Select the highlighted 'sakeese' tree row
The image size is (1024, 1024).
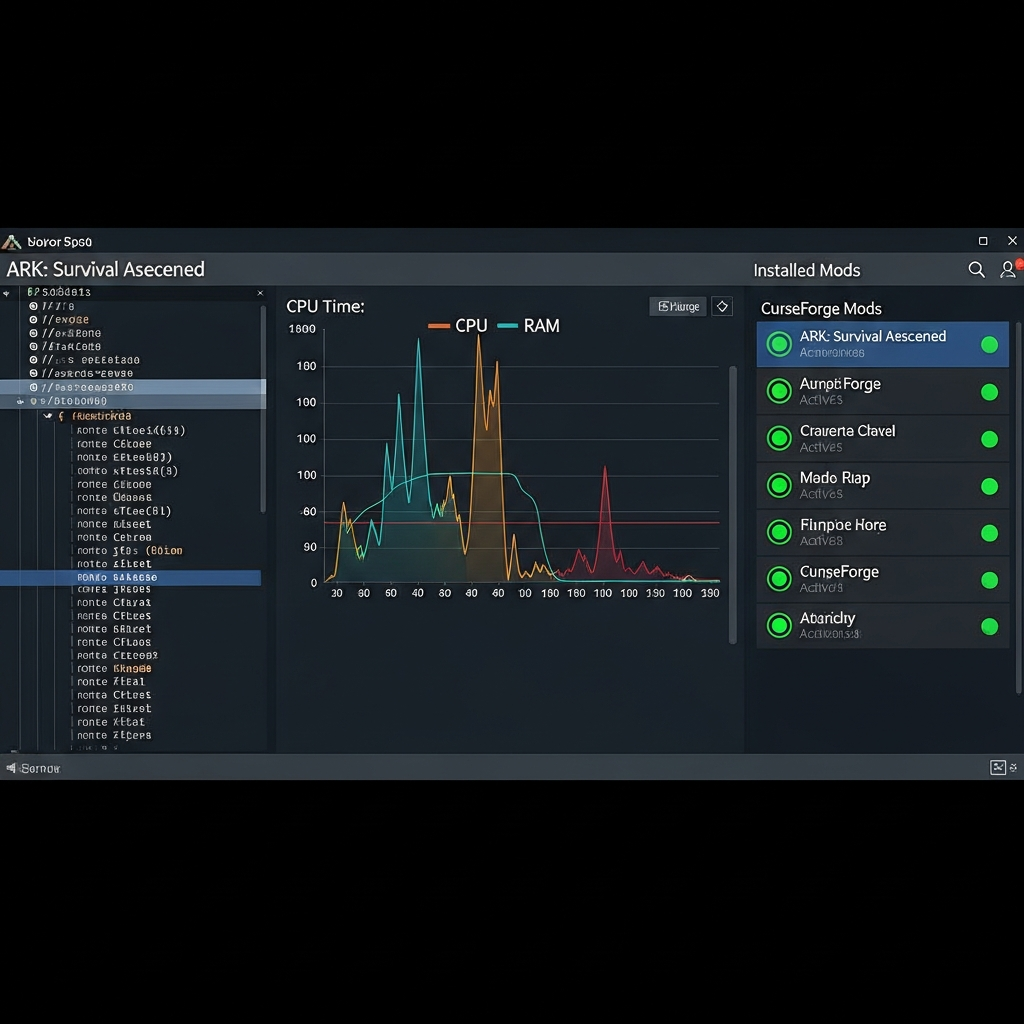point(131,577)
